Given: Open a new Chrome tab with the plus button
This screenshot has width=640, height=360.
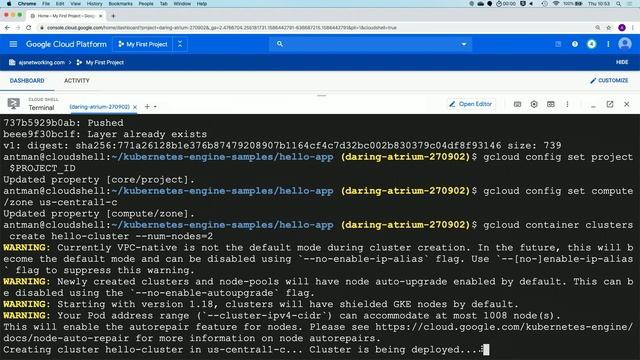Looking at the screenshot, I should tap(113, 16).
